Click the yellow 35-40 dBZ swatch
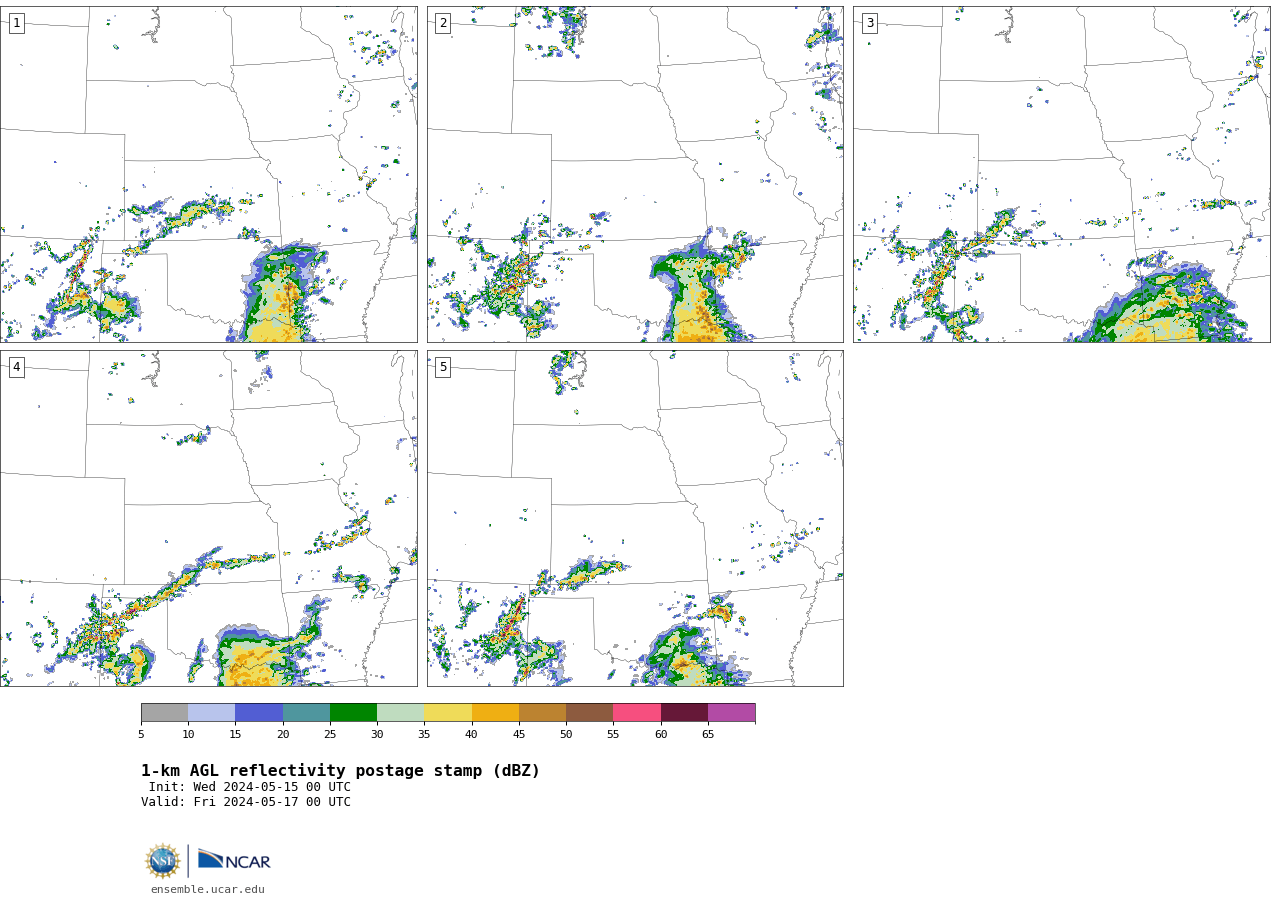 click(448, 713)
